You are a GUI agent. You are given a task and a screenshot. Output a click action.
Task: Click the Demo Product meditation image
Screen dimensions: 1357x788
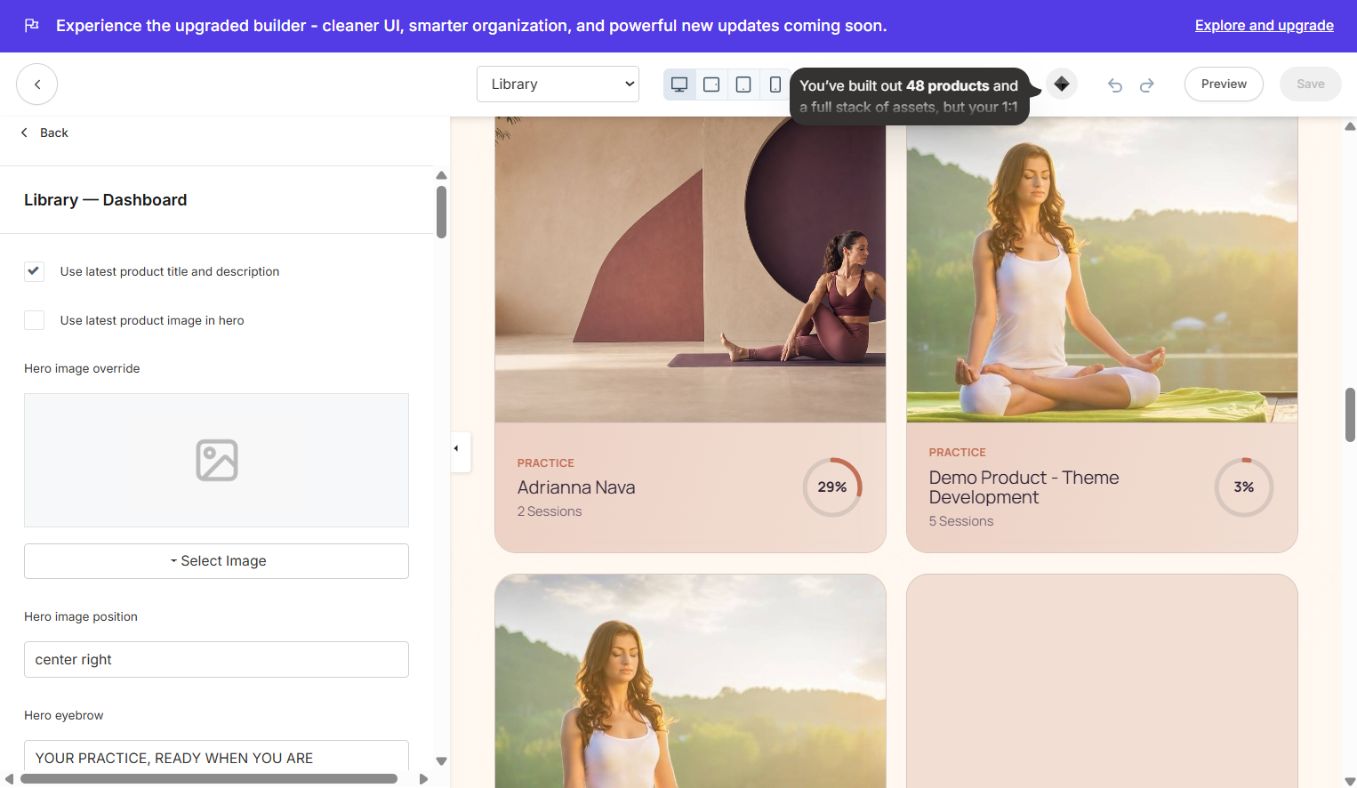1102,269
